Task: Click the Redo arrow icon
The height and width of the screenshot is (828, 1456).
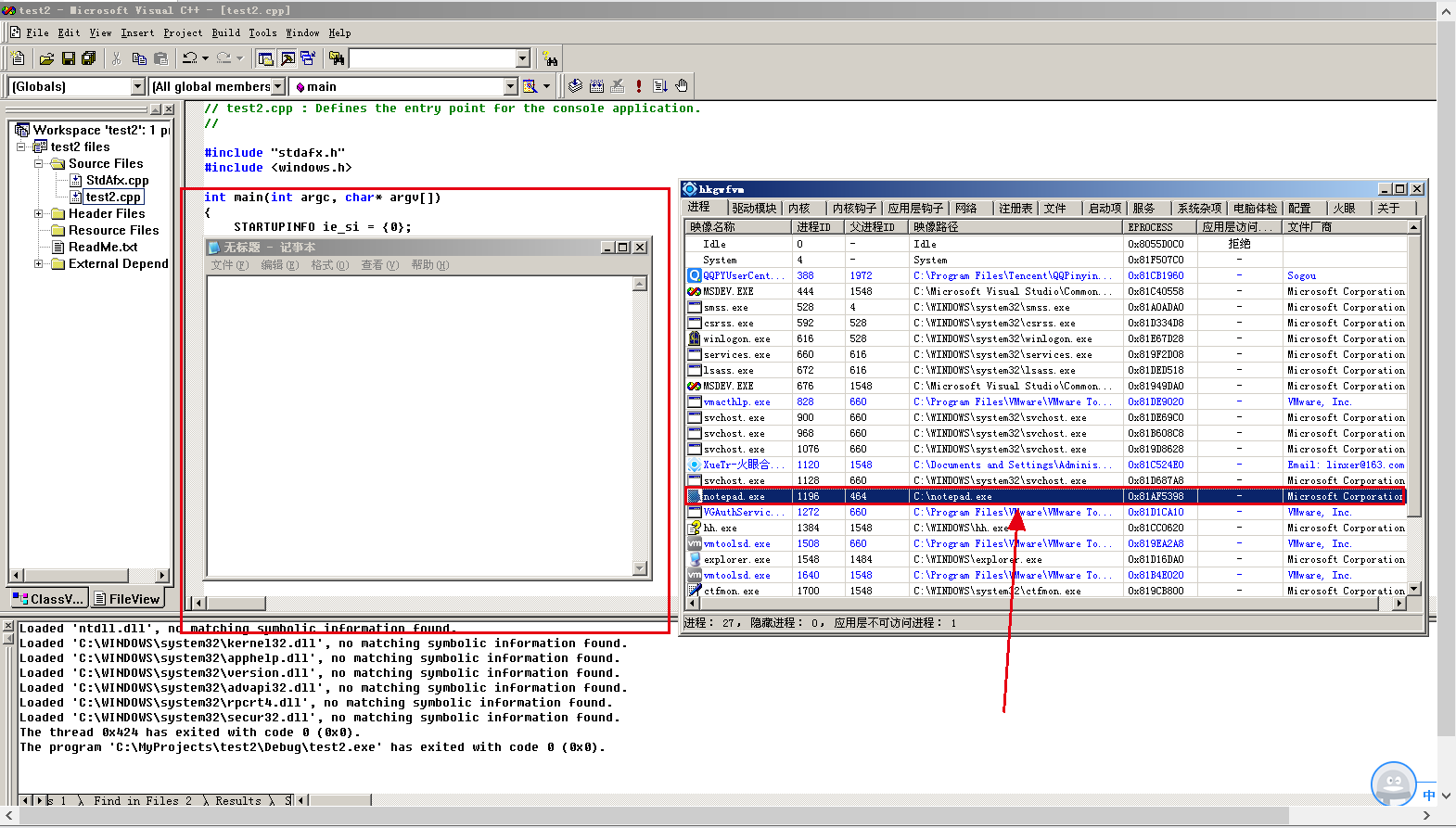Action: [224, 58]
